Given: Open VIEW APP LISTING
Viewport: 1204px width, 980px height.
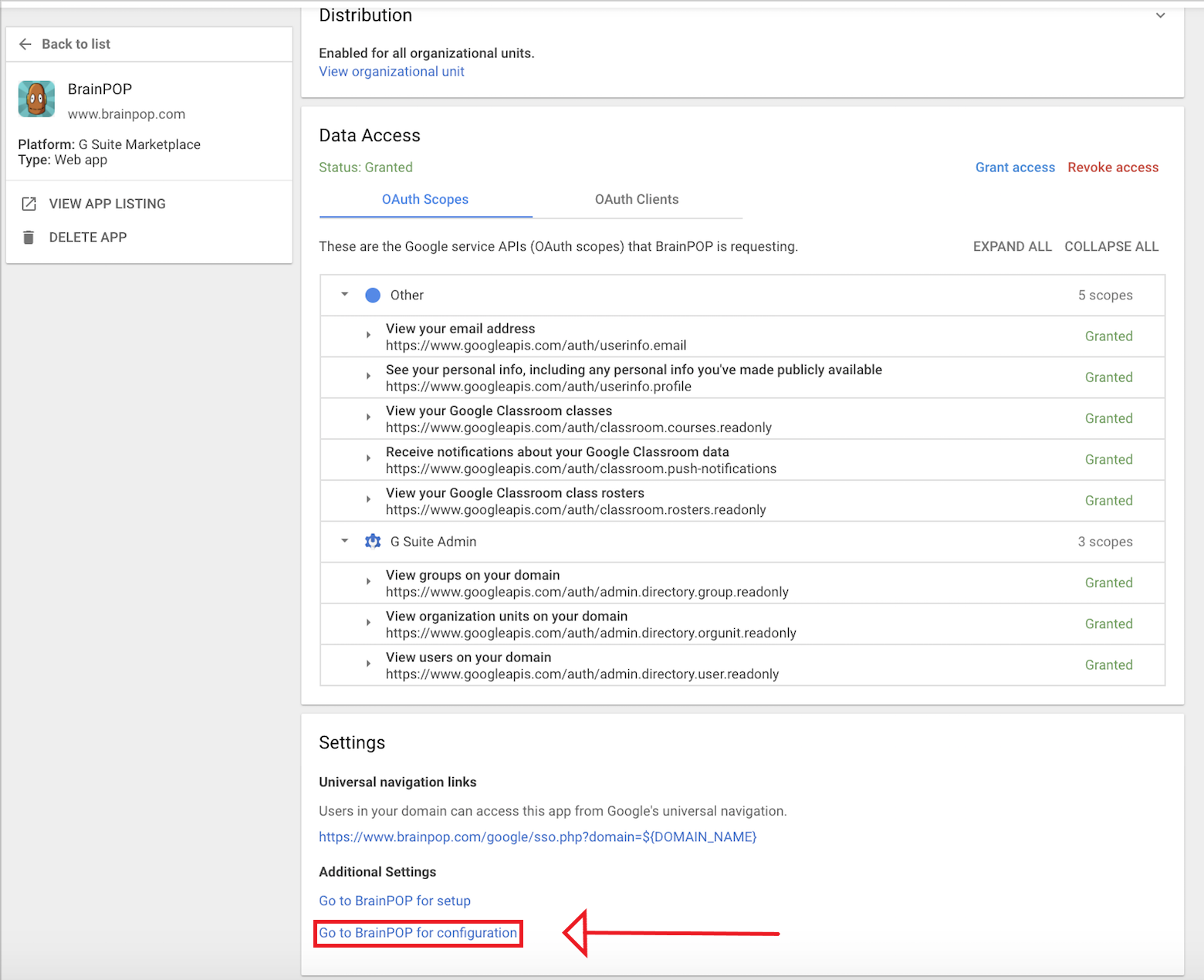Looking at the screenshot, I should [107, 204].
